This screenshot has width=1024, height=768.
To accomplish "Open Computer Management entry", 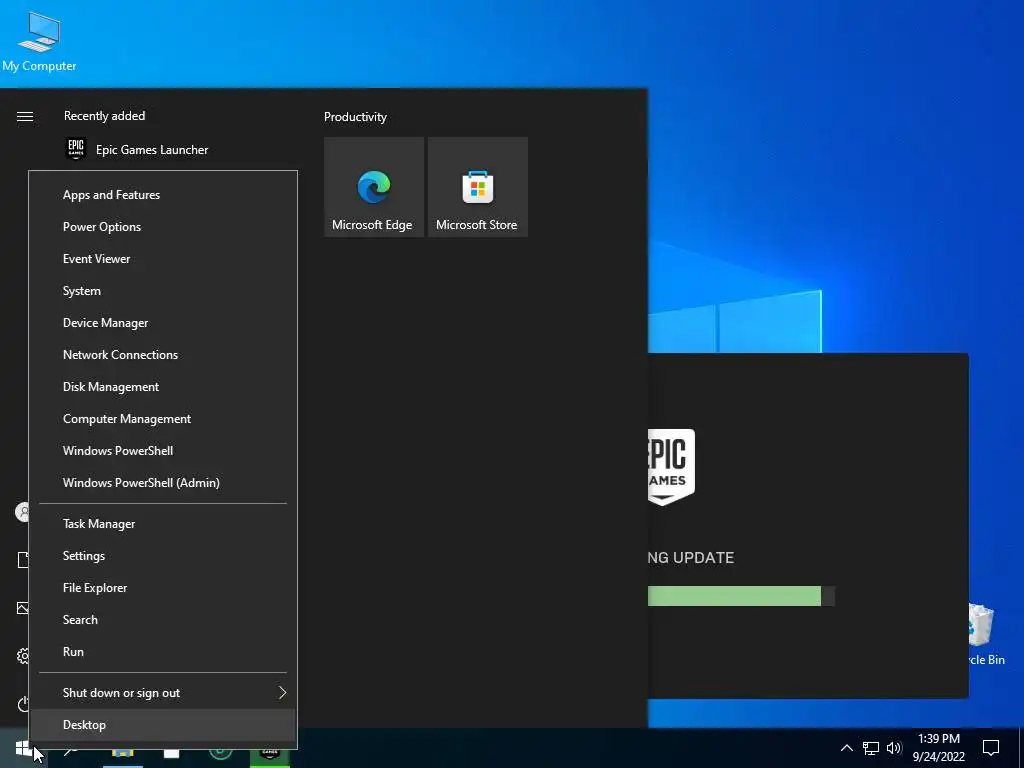I will [163, 419].
